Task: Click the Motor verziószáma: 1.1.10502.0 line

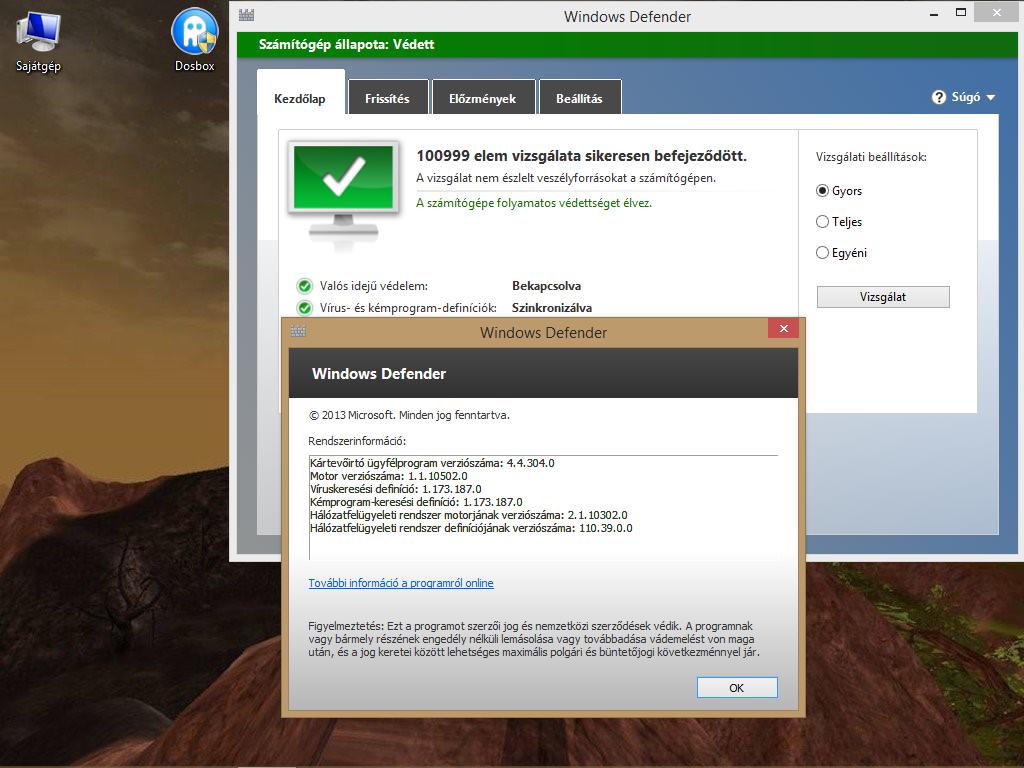Action: click(389, 476)
